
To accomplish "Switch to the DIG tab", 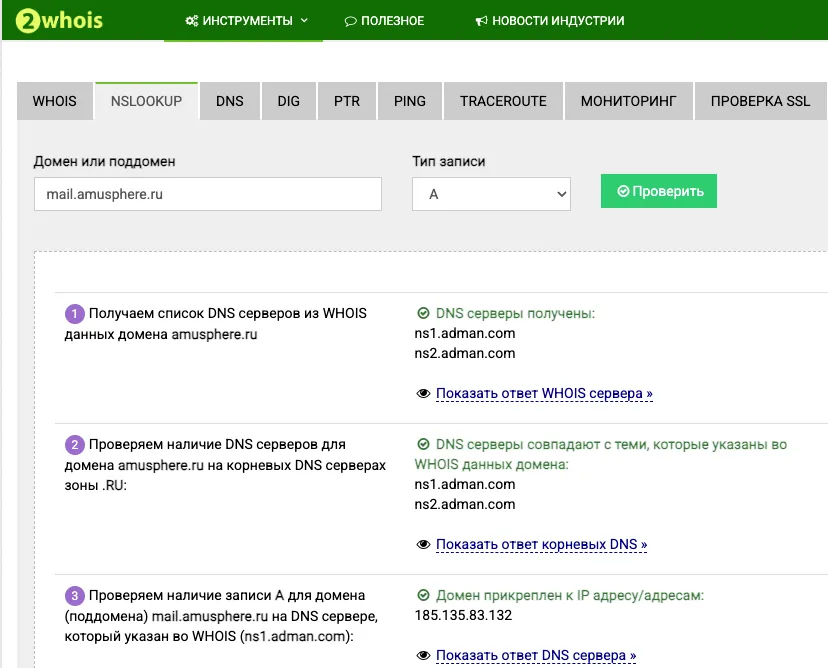I will [x=289, y=101].
